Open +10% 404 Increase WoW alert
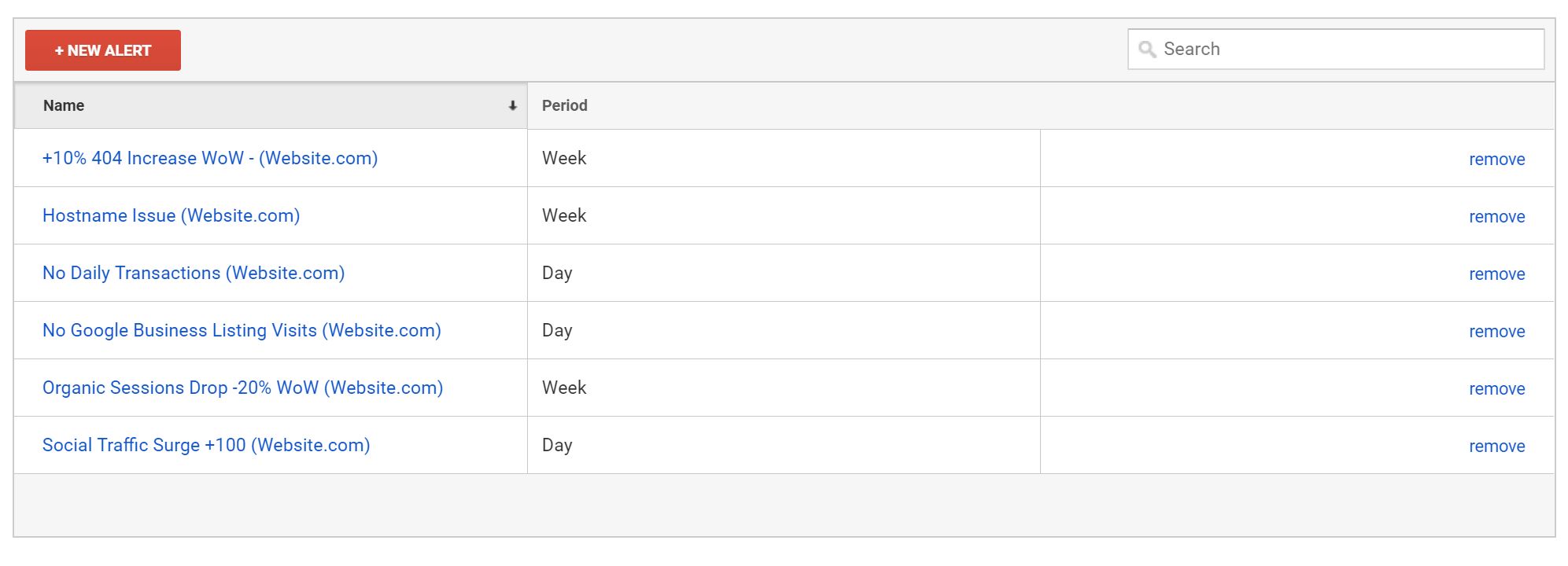This screenshot has height=566, width=1568. (210, 158)
